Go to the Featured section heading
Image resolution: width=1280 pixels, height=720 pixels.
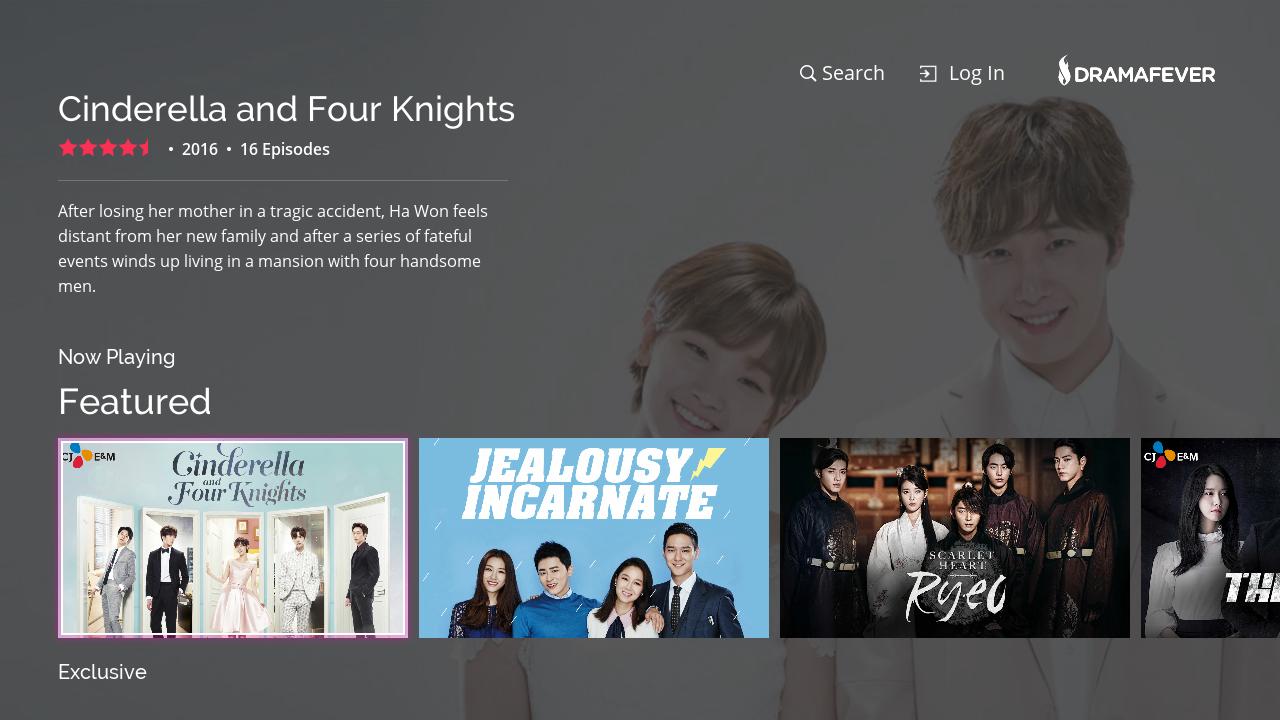(134, 402)
